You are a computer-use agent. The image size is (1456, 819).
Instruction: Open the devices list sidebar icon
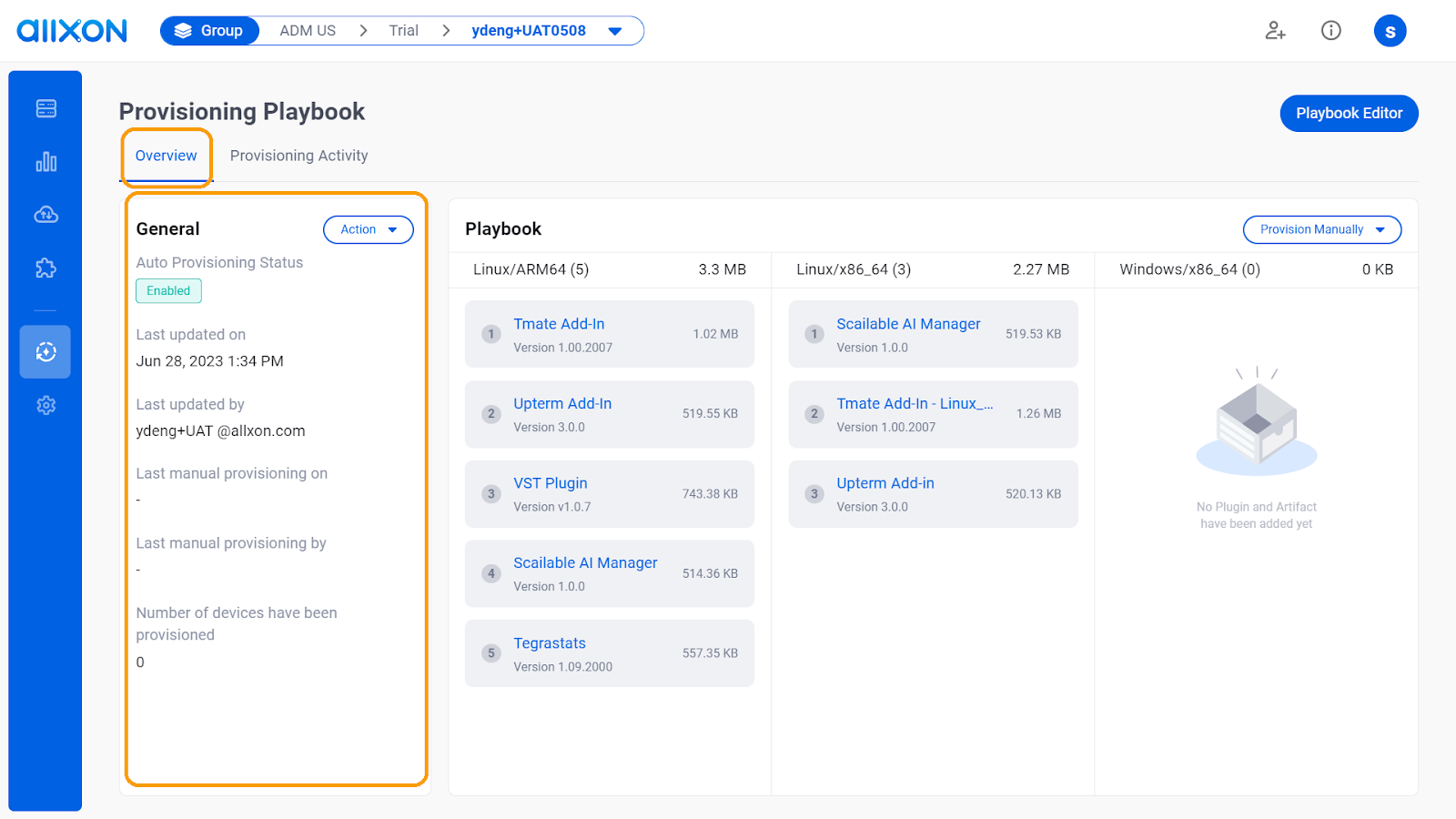(45, 109)
